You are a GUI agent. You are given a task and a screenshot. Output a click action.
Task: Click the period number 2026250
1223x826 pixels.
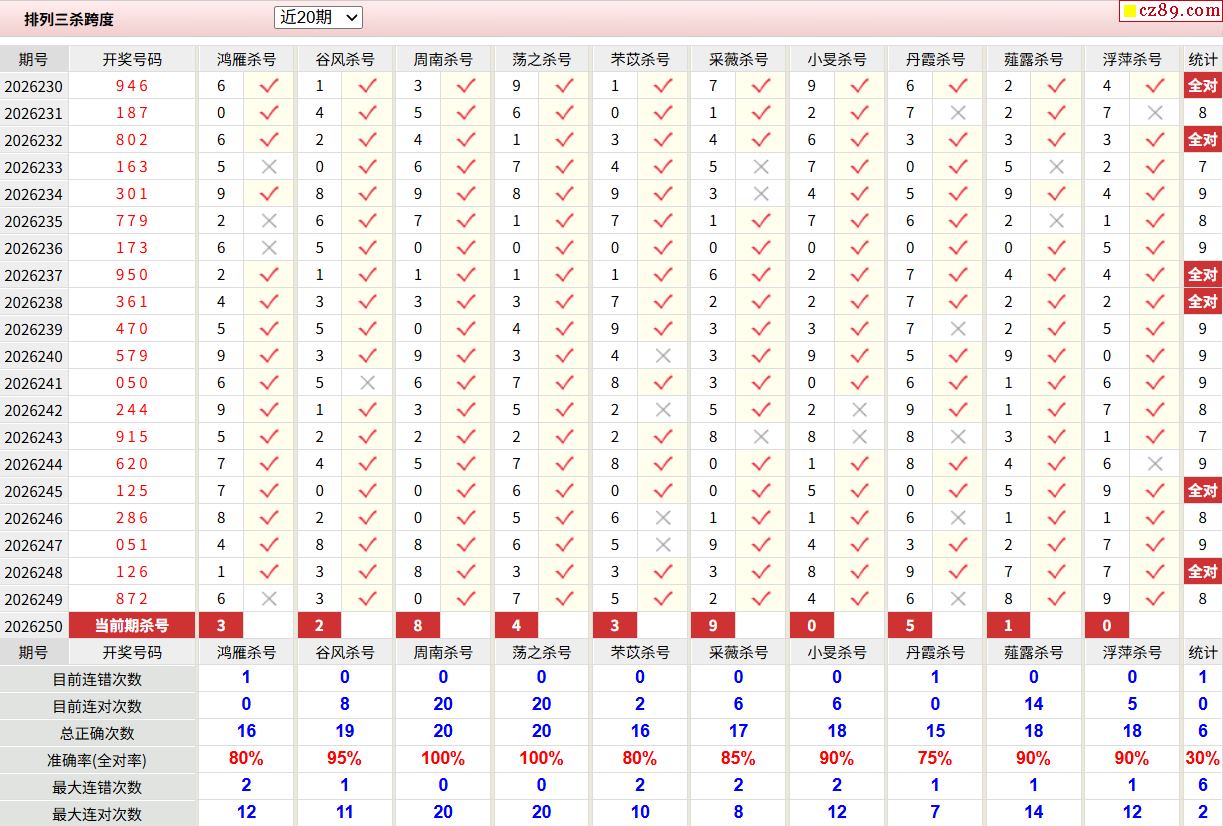click(34, 627)
